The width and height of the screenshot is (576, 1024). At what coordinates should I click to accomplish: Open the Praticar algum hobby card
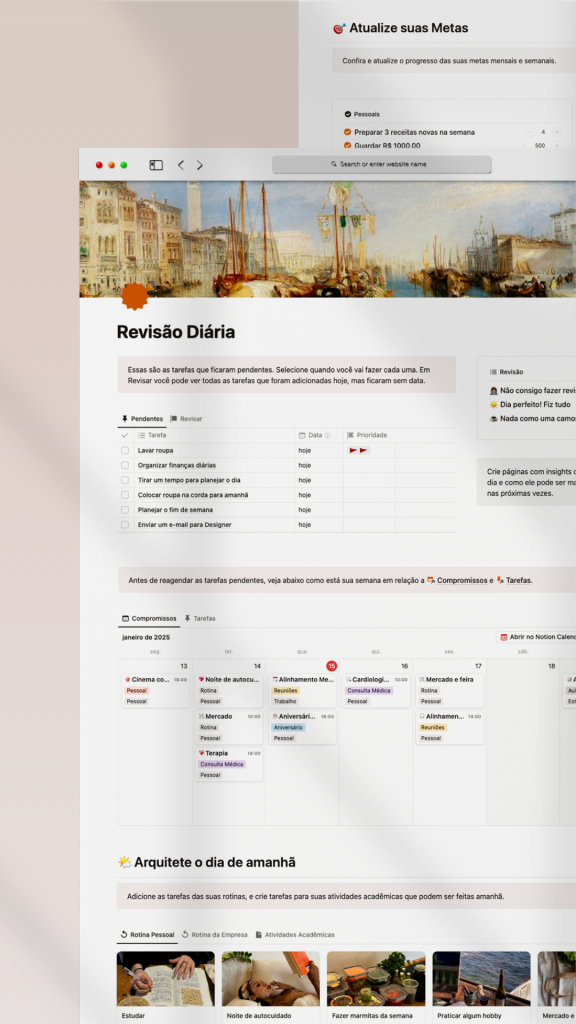click(481, 986)
